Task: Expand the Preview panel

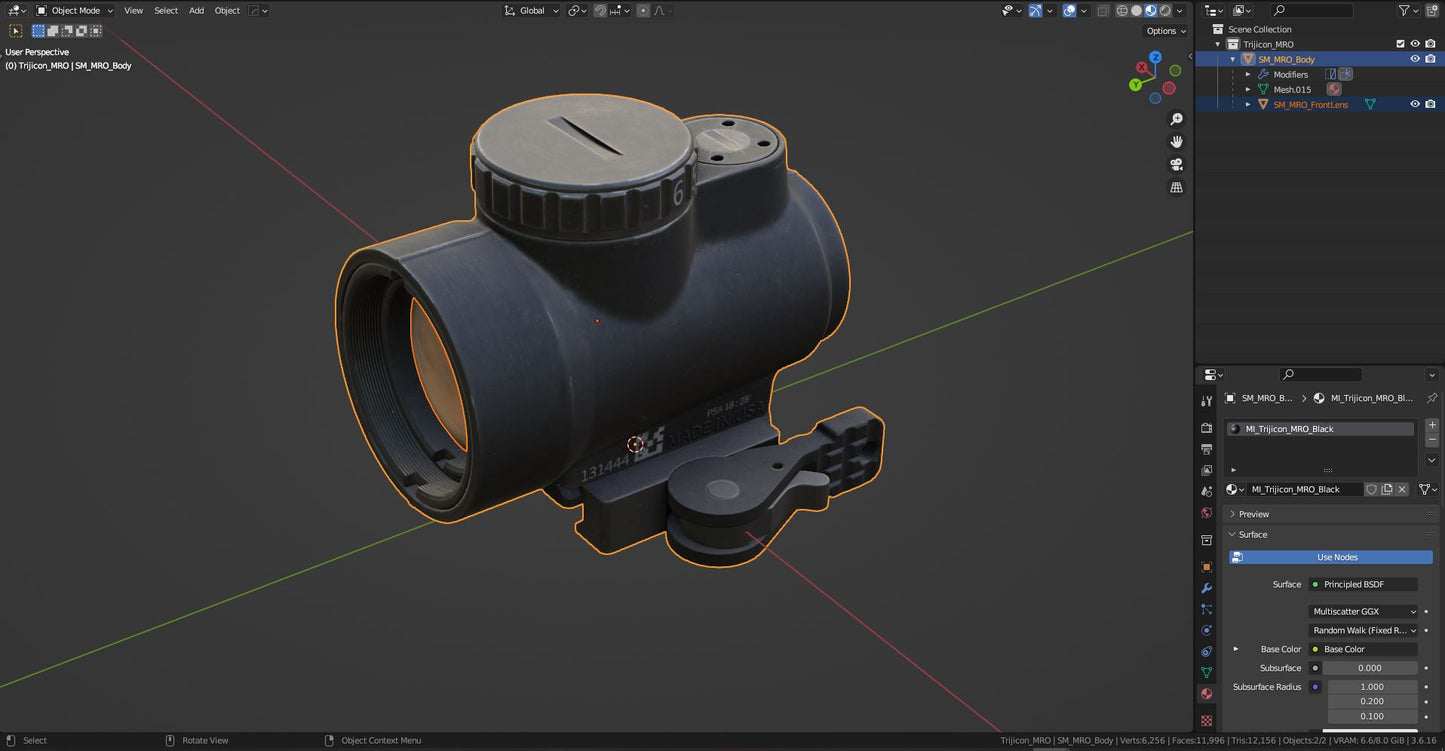Action: (x=1254, y=514)
